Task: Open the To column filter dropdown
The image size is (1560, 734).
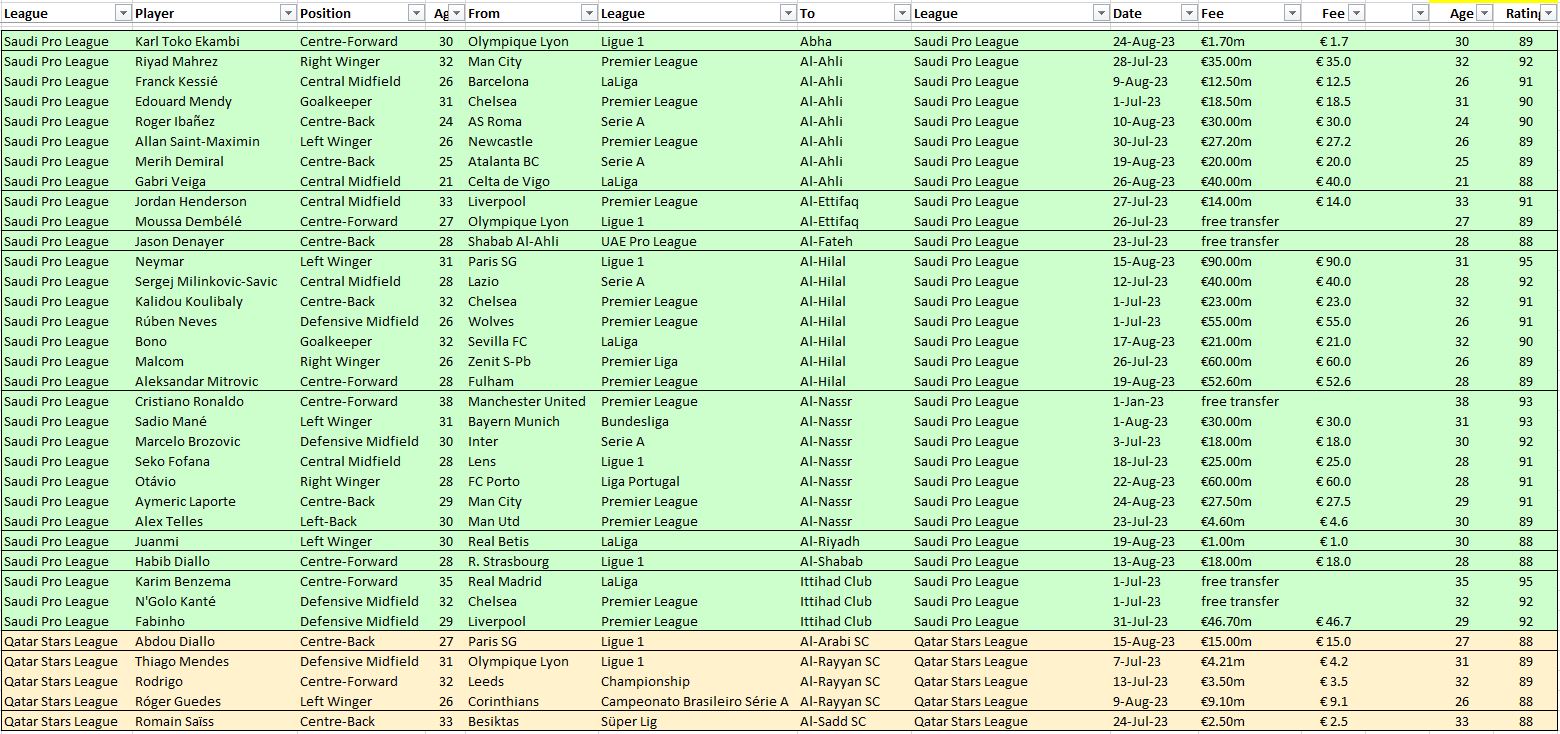Action: click(x=902, y=13)
